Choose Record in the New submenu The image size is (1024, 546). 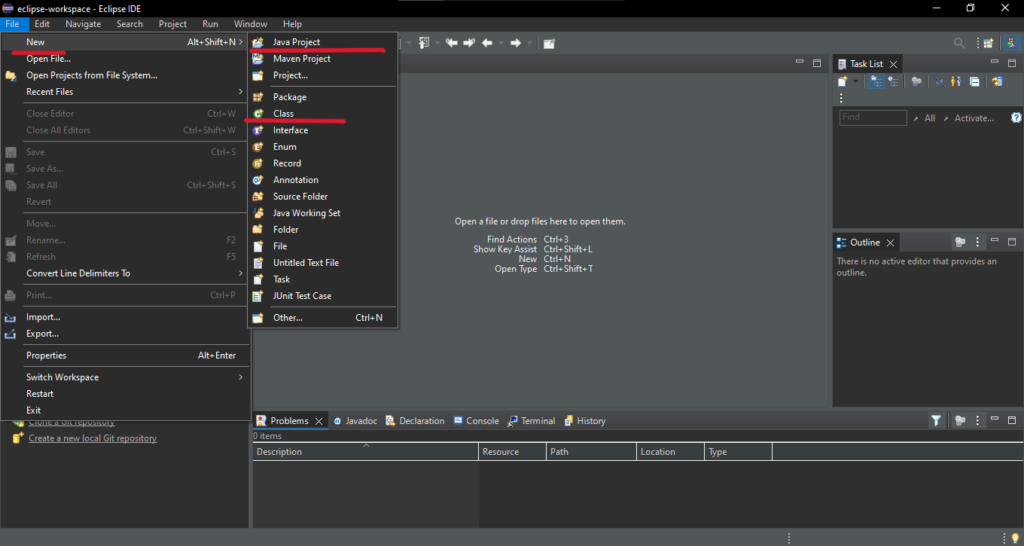[323, 163]
